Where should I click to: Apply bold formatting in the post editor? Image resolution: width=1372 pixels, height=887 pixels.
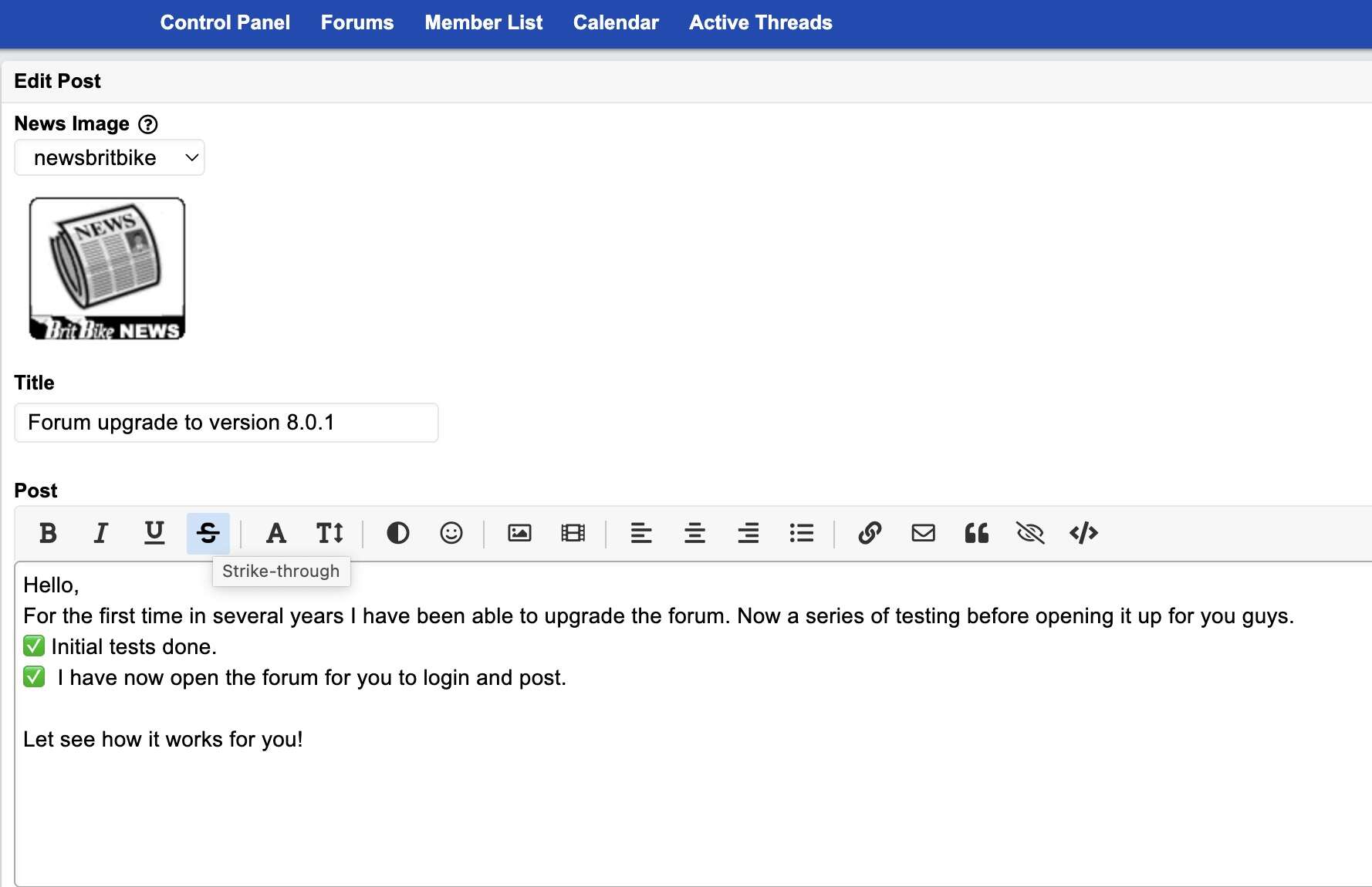[x=48, y=533]
